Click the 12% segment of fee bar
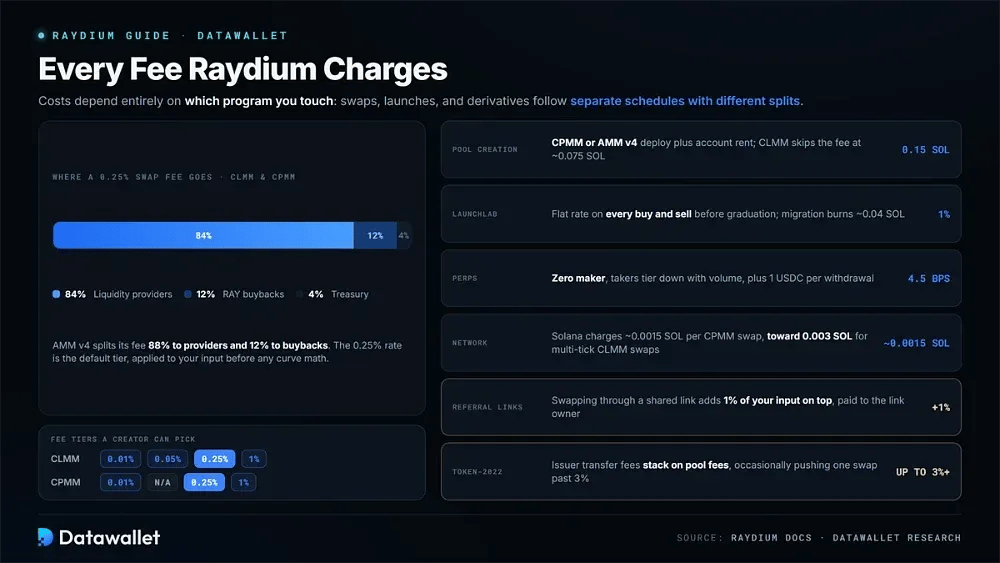The width and height of the screenshot is (1000, 563). click(x=375, y=235)
